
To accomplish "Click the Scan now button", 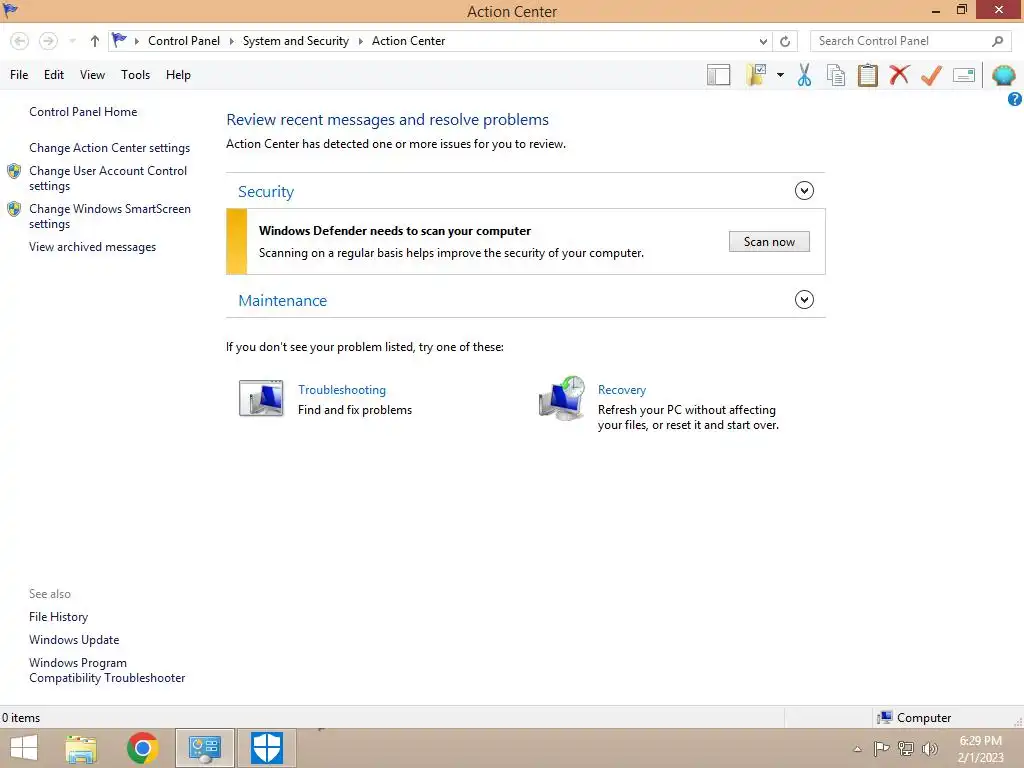I will 769,242.
